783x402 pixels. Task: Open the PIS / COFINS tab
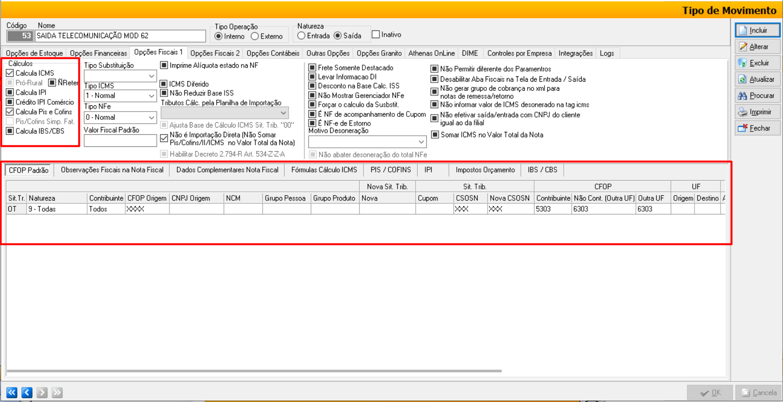tap(390, 170)
